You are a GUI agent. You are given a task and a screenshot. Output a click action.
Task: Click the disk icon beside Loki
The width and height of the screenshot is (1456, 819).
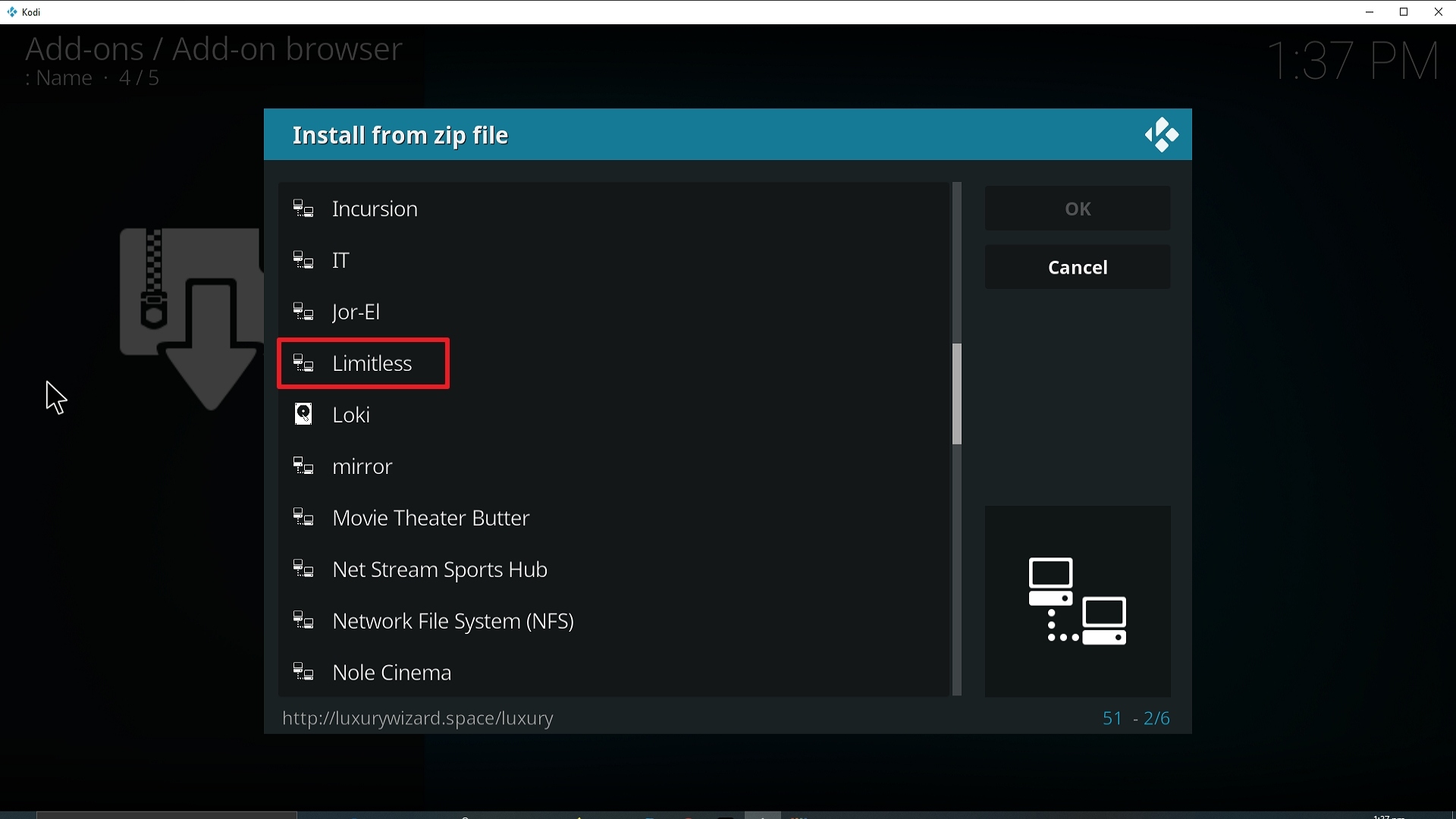click(303, 415)
